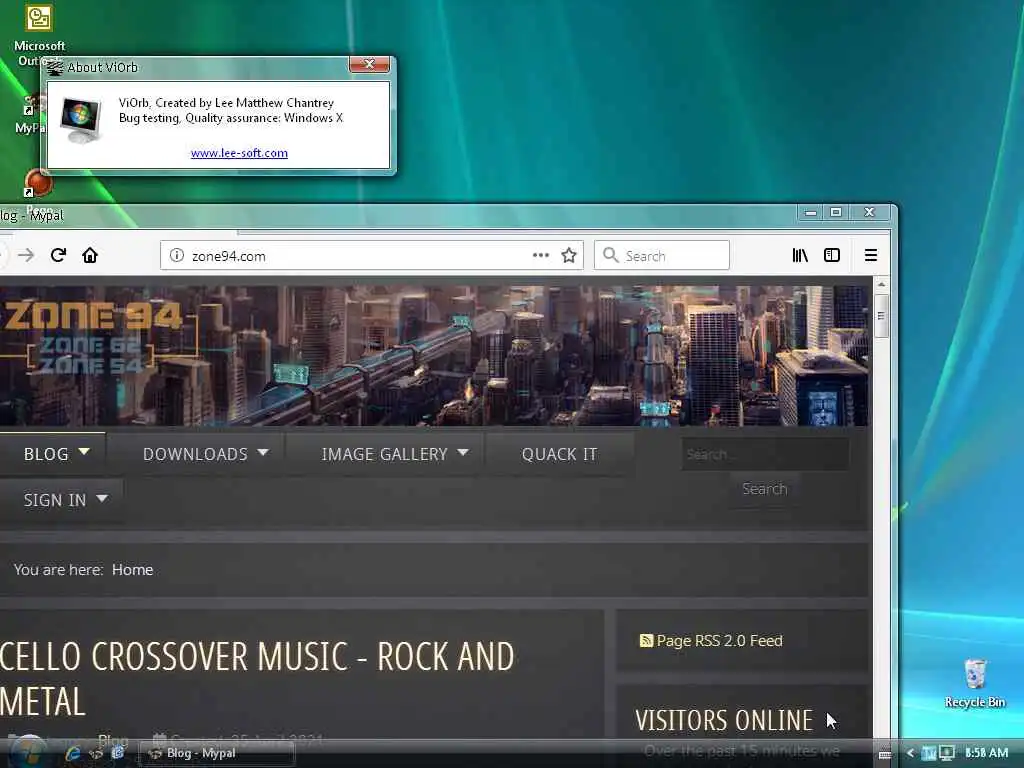
Task: Open the Recycle Bin on desktop
Action: point(974,683)
